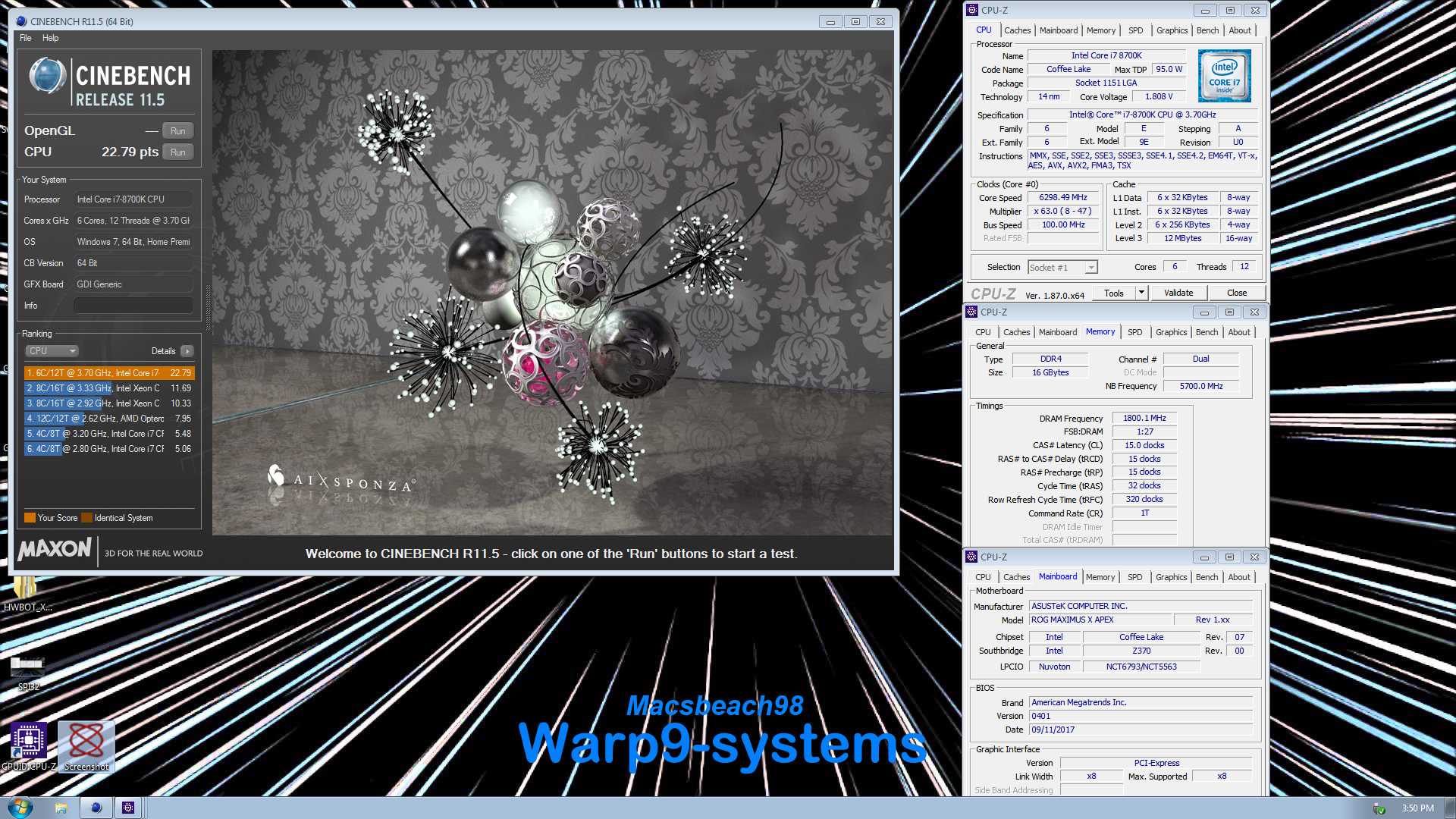Image resolution: width=1456 pixels, height=819 pixels.
Task: Select AMD Opteron ranking row 7.95
Action: (x=109, y=419)
